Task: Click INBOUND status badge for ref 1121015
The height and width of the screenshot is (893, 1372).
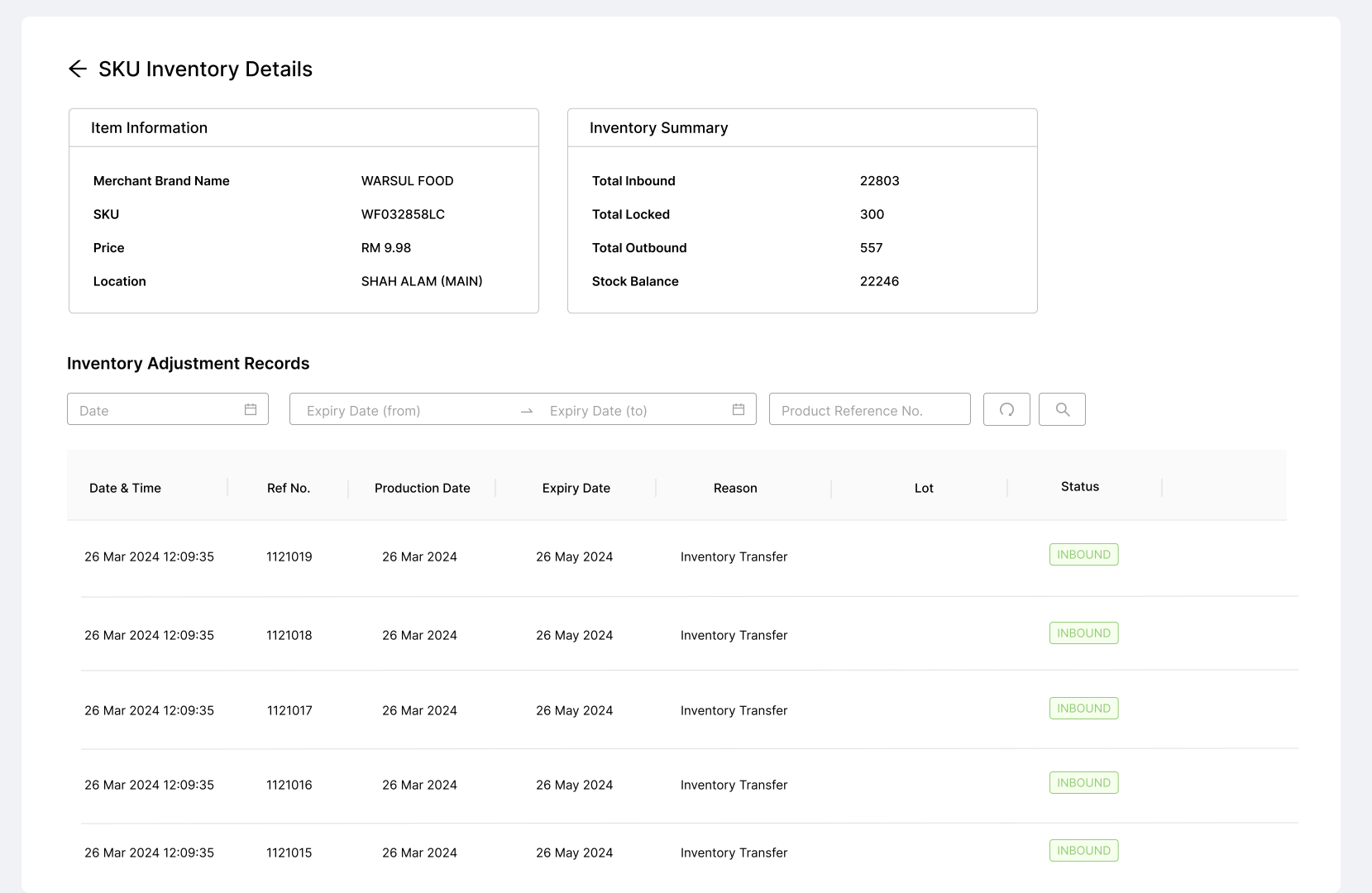Action: (1084, 851)
